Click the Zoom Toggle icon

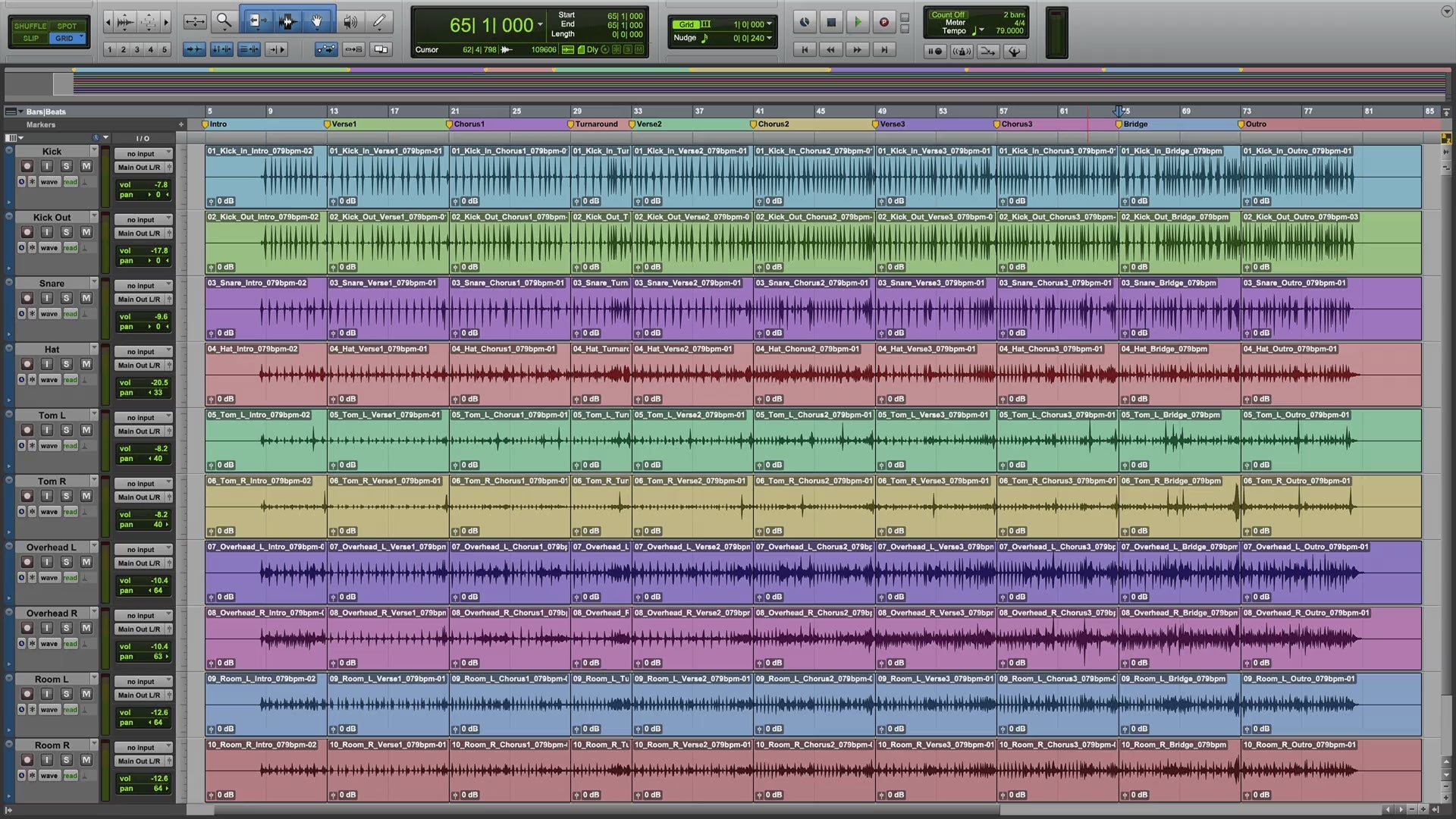click(x=195, y=21)
